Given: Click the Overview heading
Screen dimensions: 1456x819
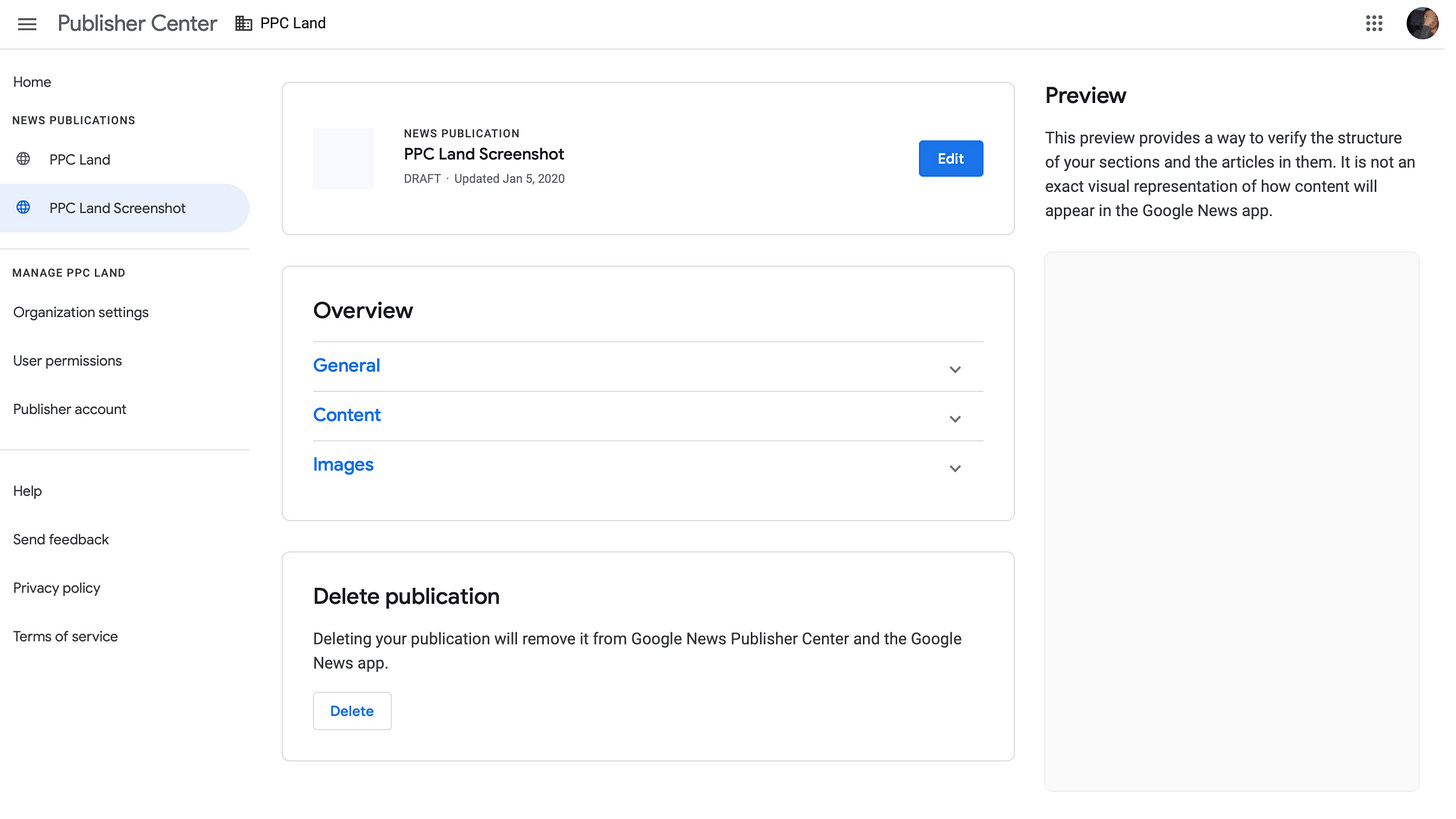Looking at the screenshot, I should 363,311.
